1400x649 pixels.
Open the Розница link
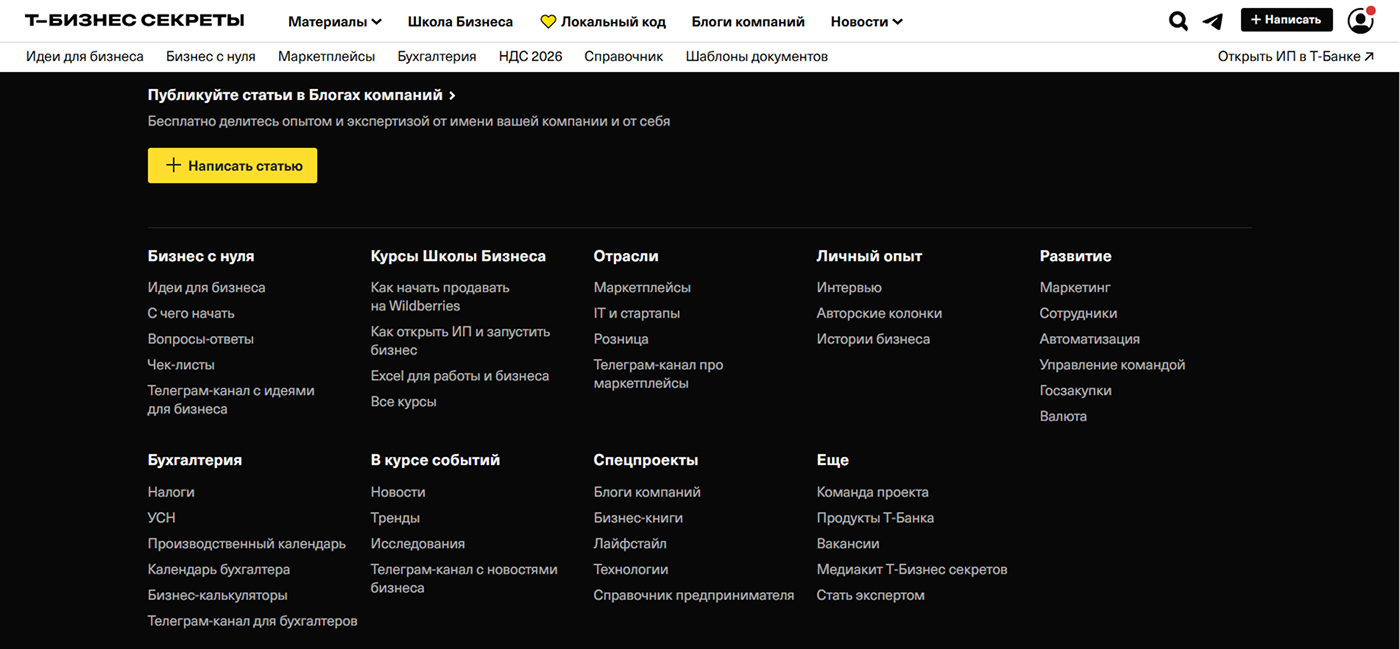click(621, 339)
